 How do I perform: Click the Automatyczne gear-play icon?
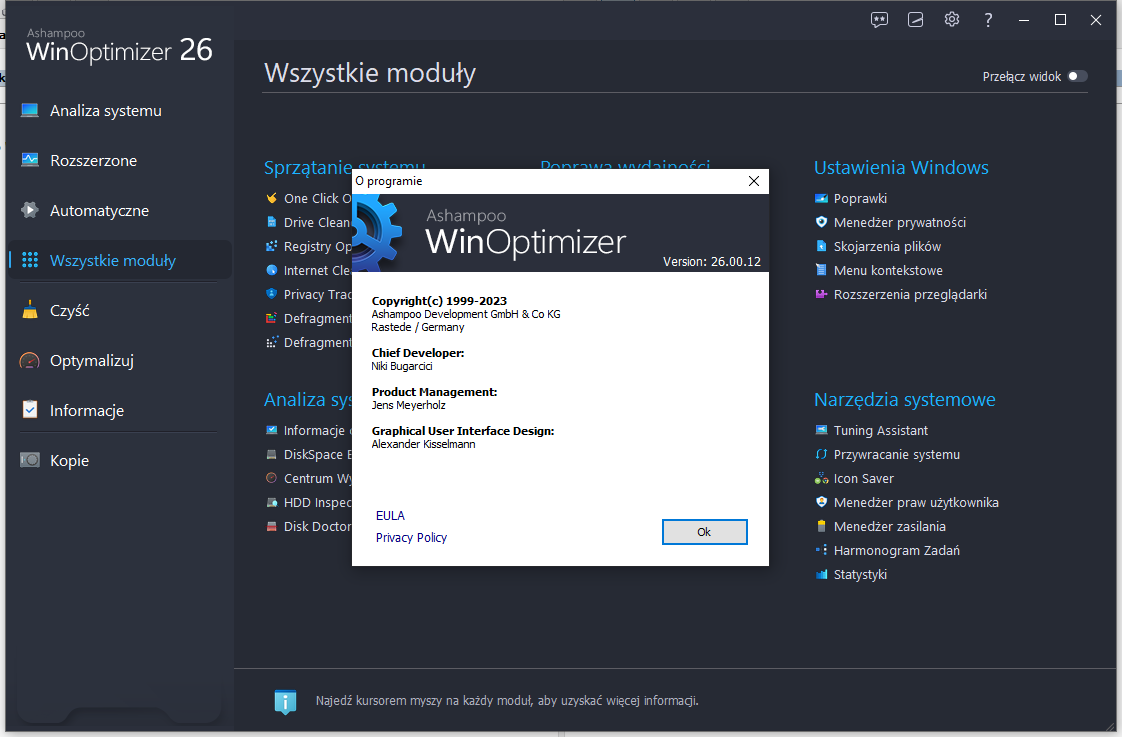tap(29, 210)
